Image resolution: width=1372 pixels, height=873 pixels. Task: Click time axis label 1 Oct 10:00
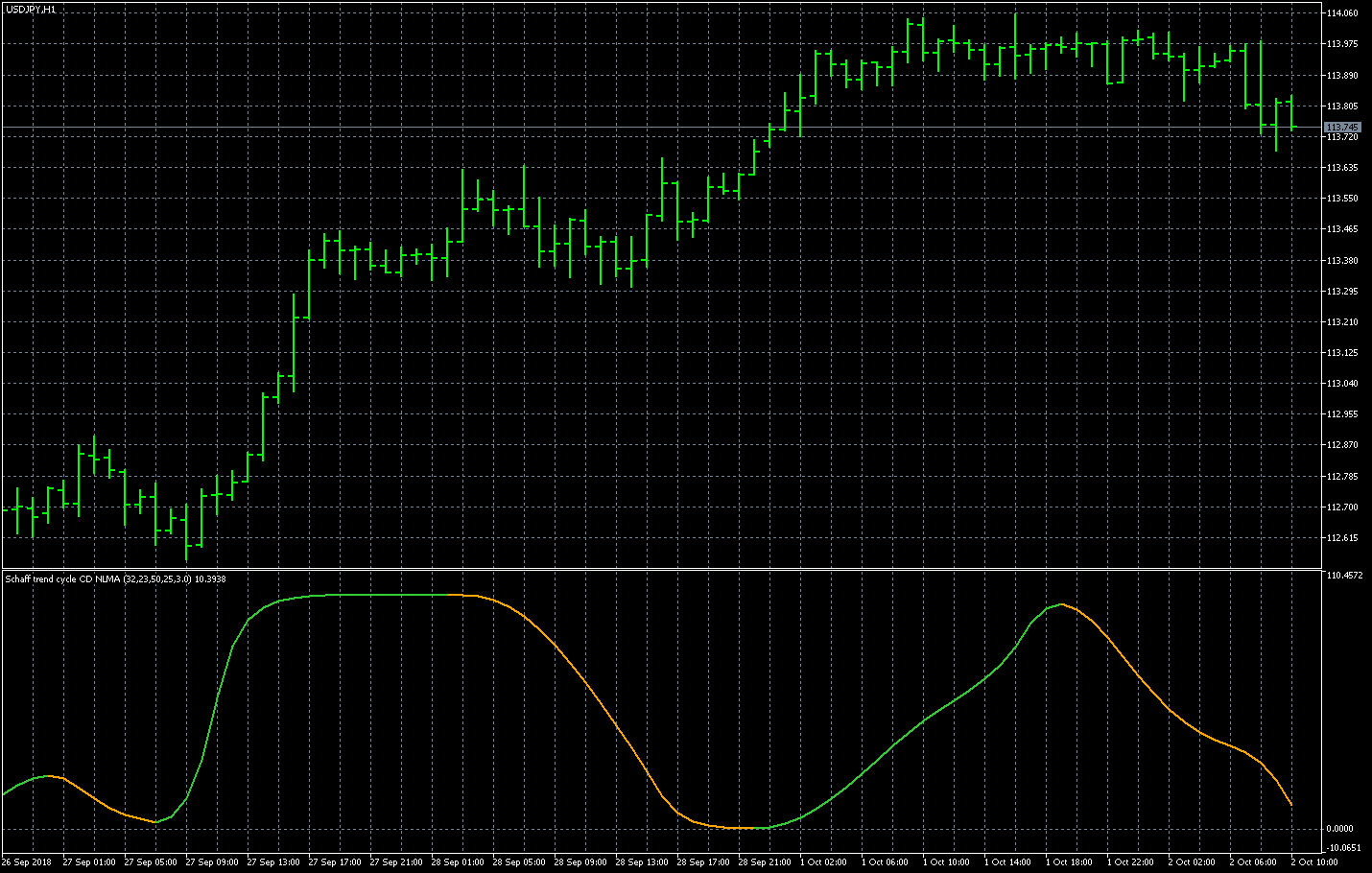point(946,862)
